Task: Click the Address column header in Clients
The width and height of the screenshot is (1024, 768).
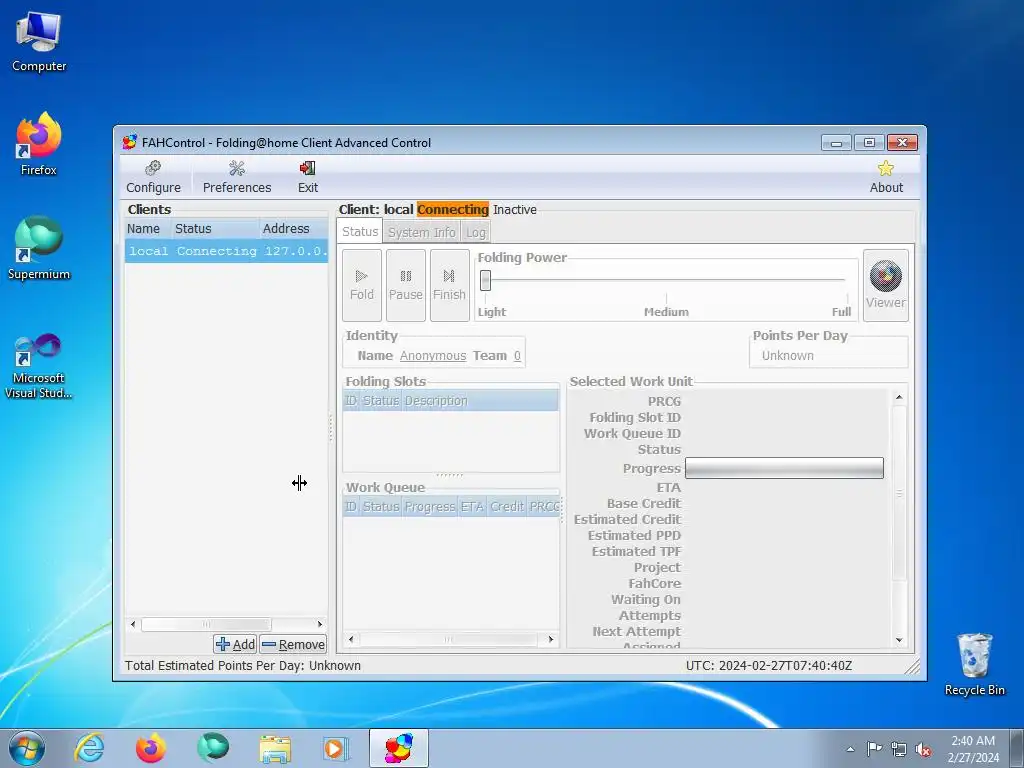Action: tap(293, 229)
